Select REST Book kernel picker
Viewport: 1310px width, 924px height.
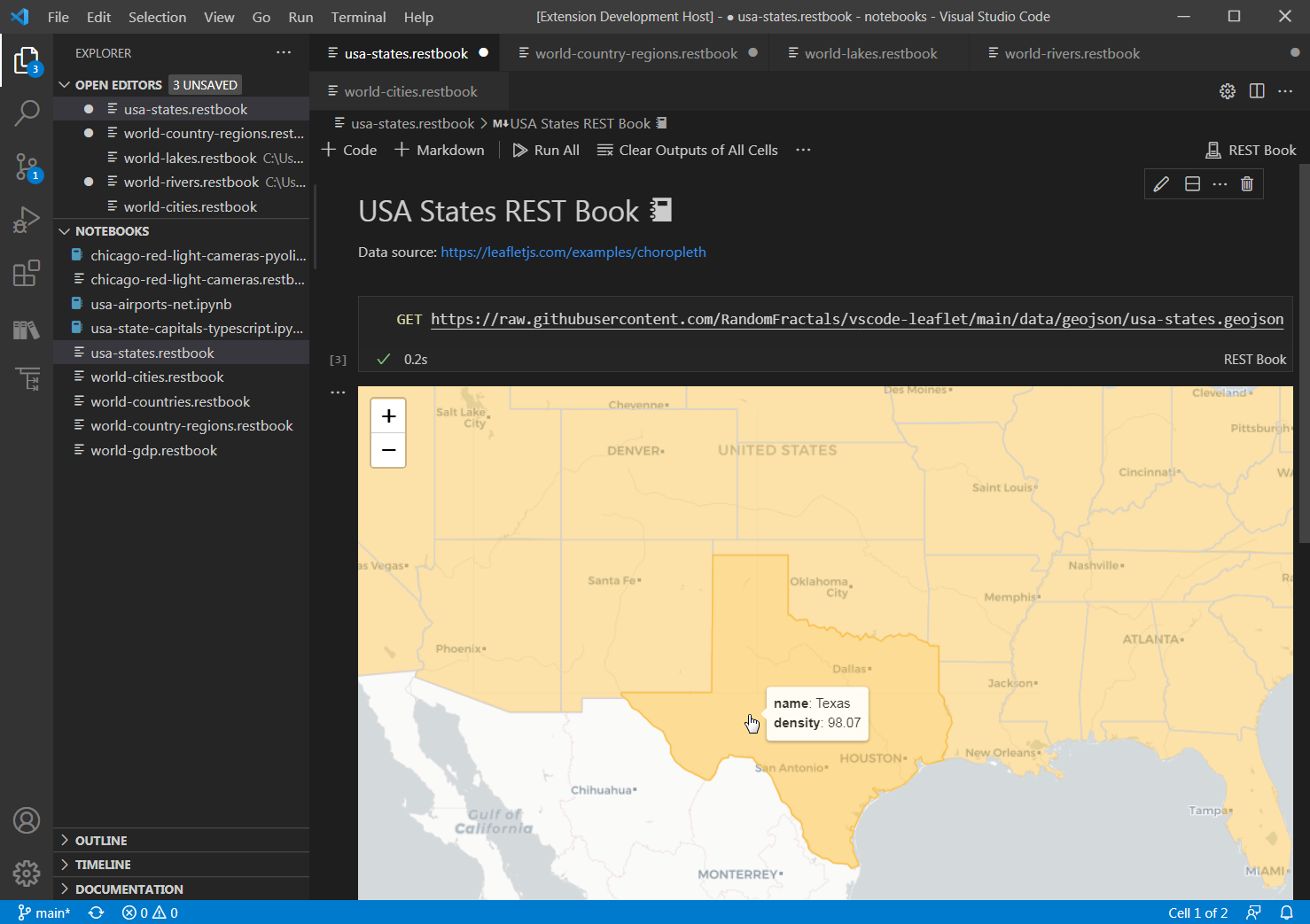coord(1252,150)
